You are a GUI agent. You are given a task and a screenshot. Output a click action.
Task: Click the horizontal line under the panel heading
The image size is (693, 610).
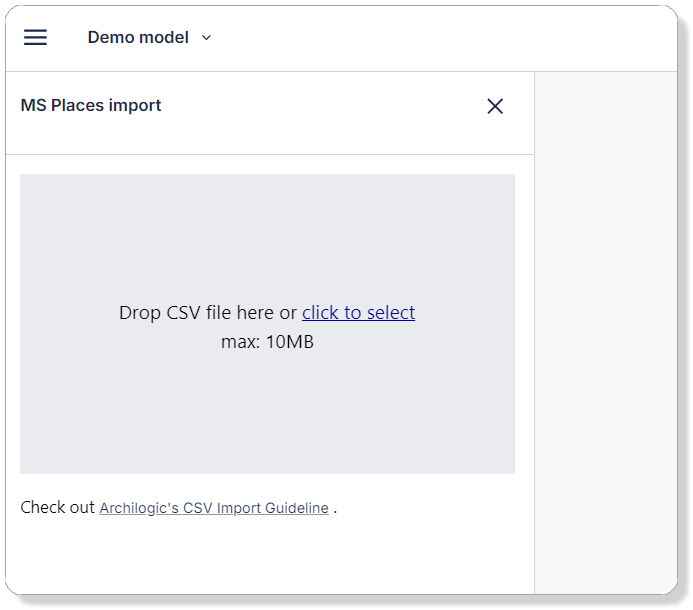click(x=267, y=154)
